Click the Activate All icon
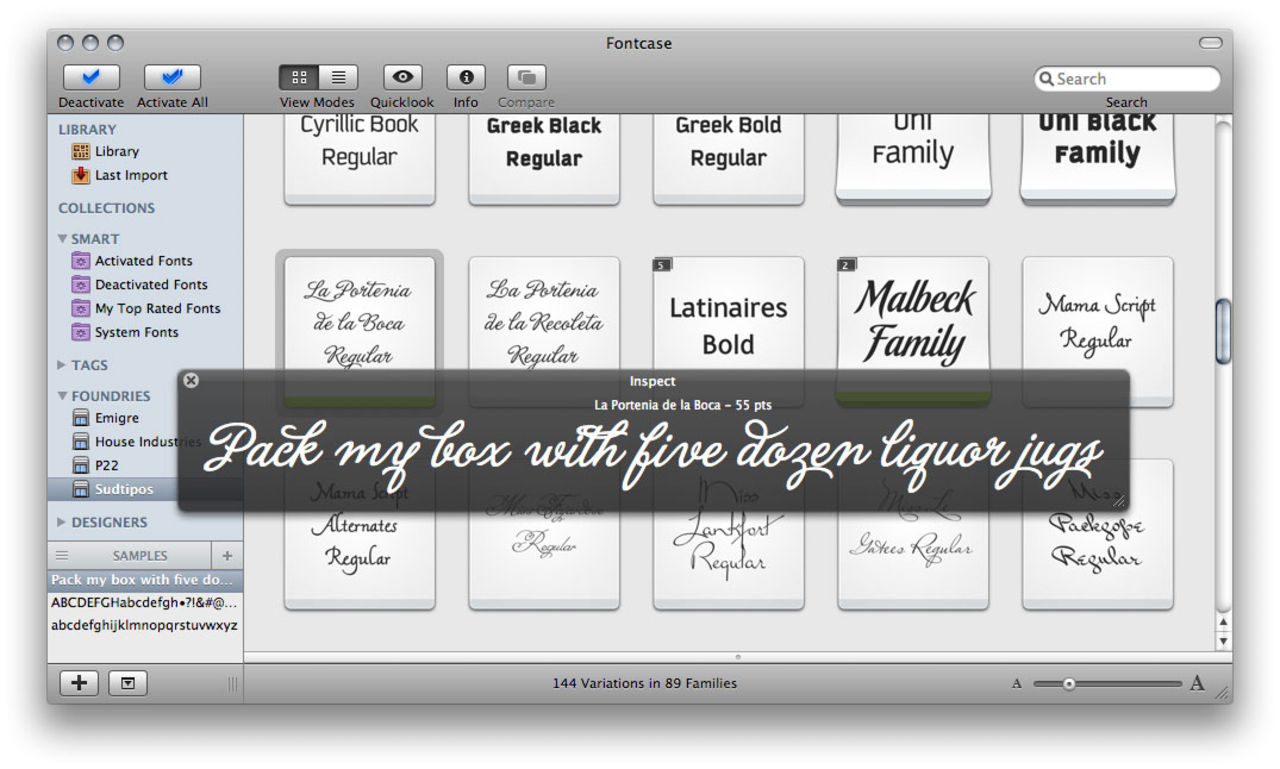 click(x=172, y=78)
